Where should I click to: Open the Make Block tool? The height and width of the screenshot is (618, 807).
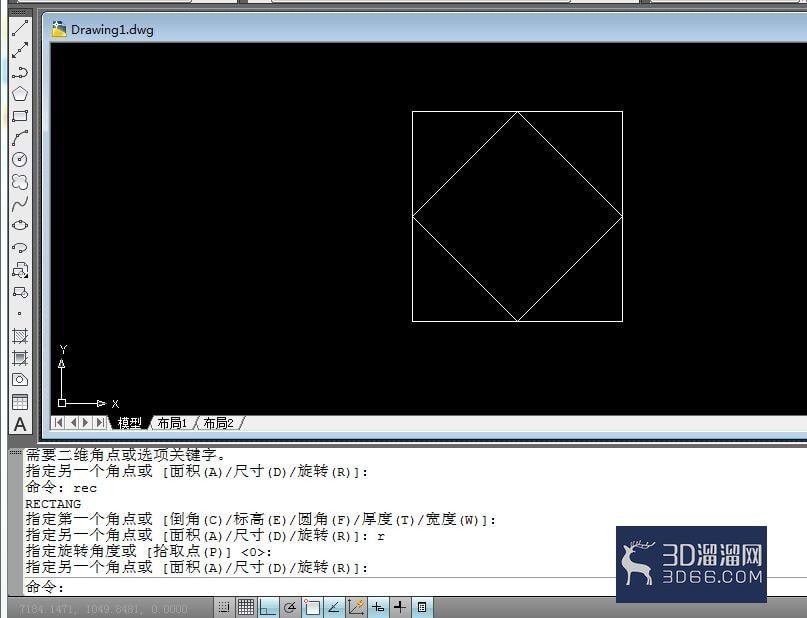pyautogui.click(x=20, y=292)
